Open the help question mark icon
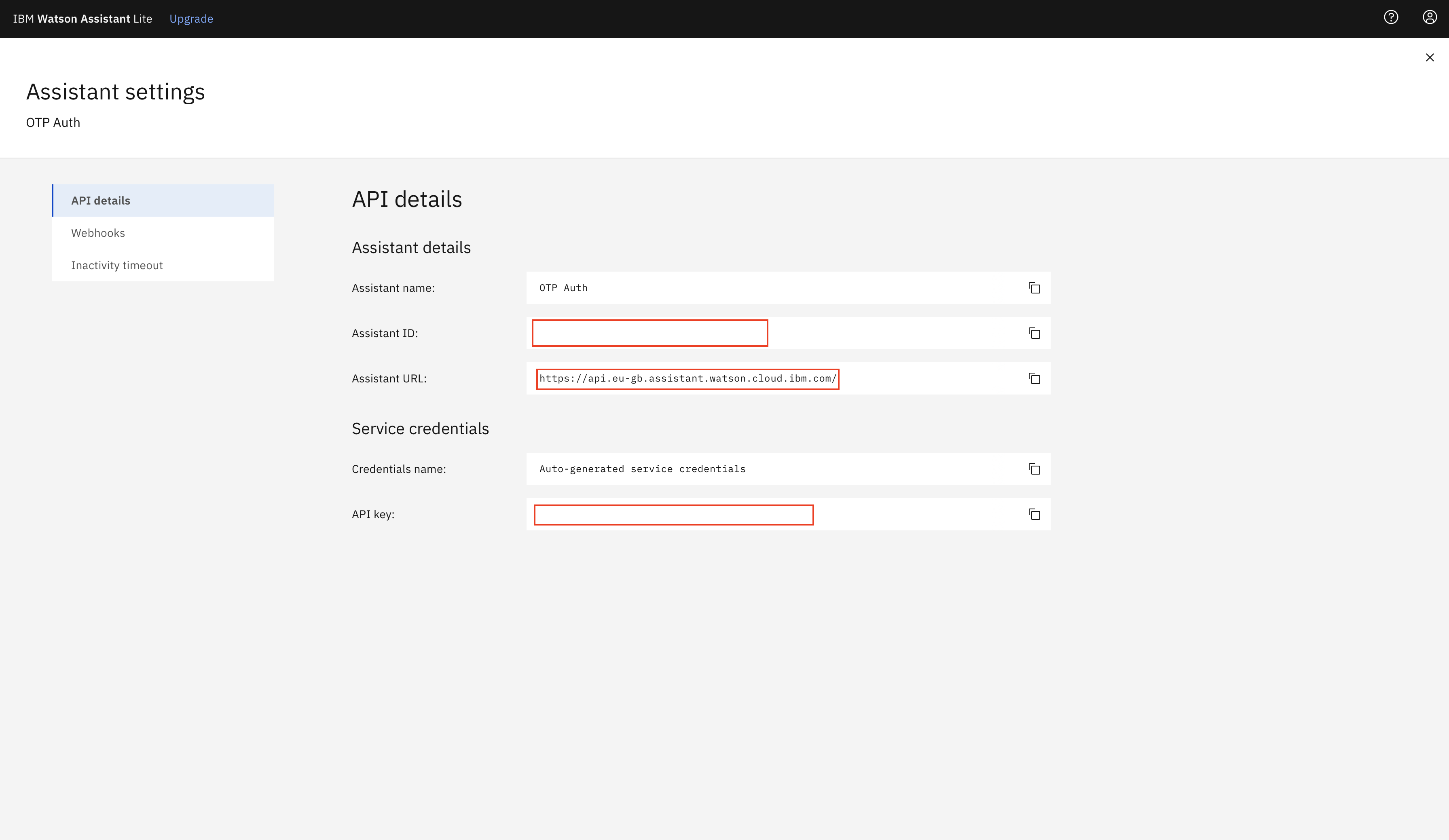This screenshot has width=1449, height=840. 1390,18
